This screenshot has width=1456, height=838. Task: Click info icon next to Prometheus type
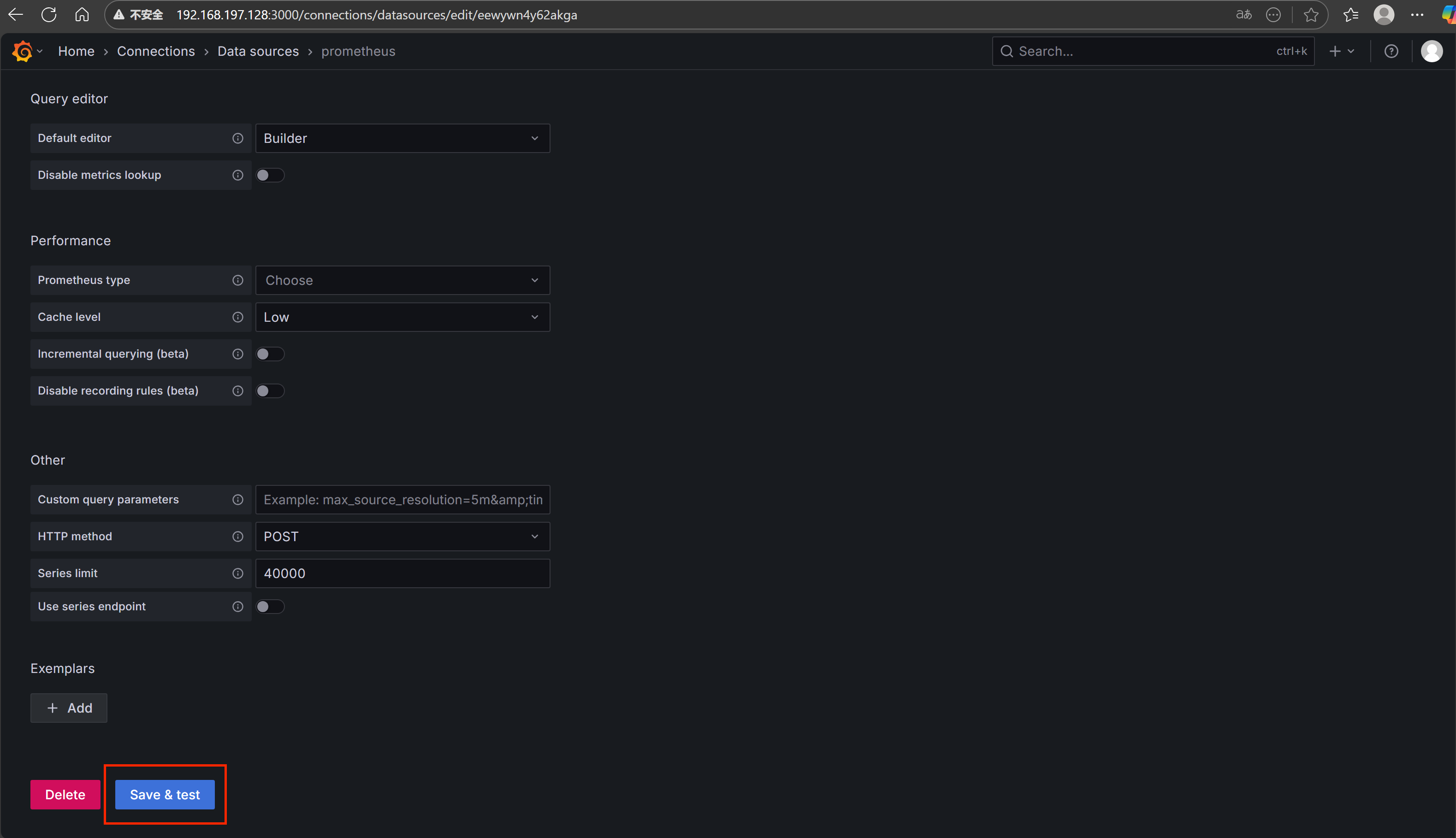[x=238, y=280]
